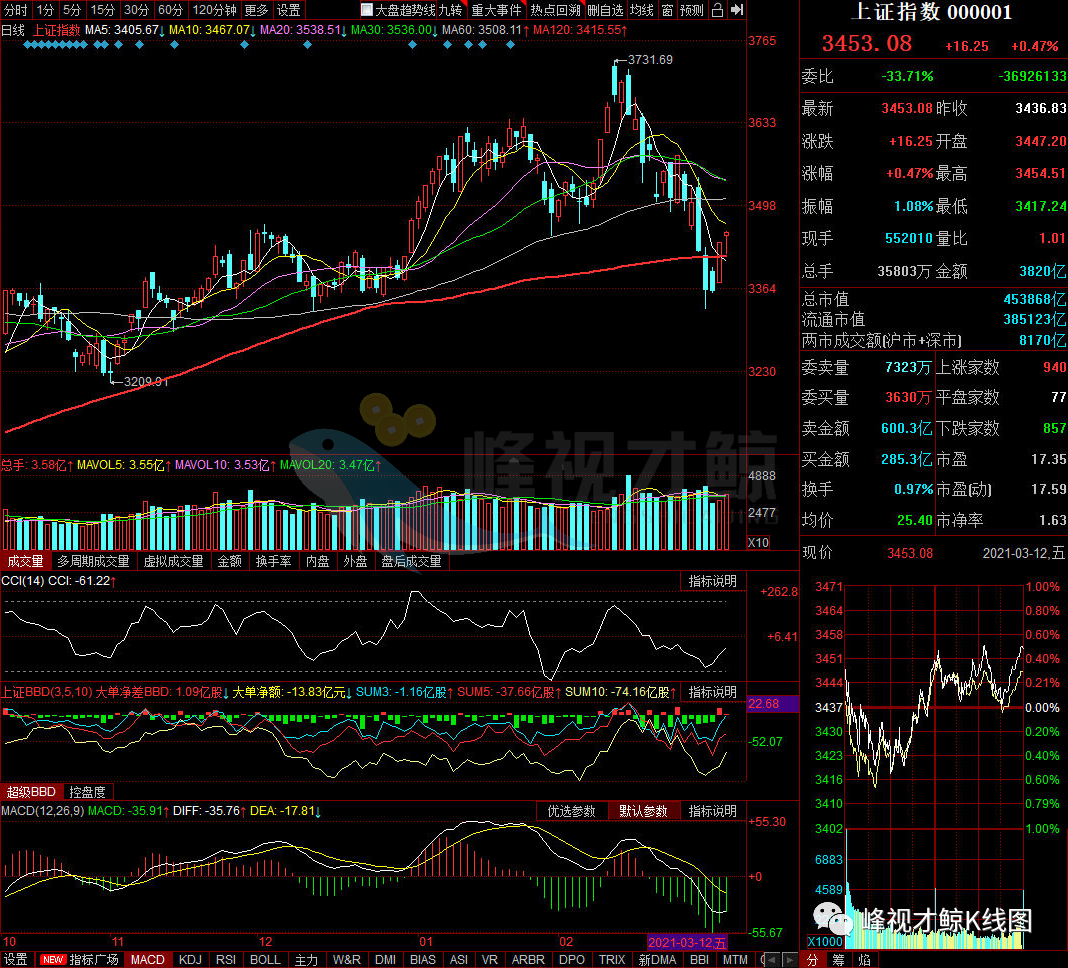Select the ASI indicator tab

point(459,960)
